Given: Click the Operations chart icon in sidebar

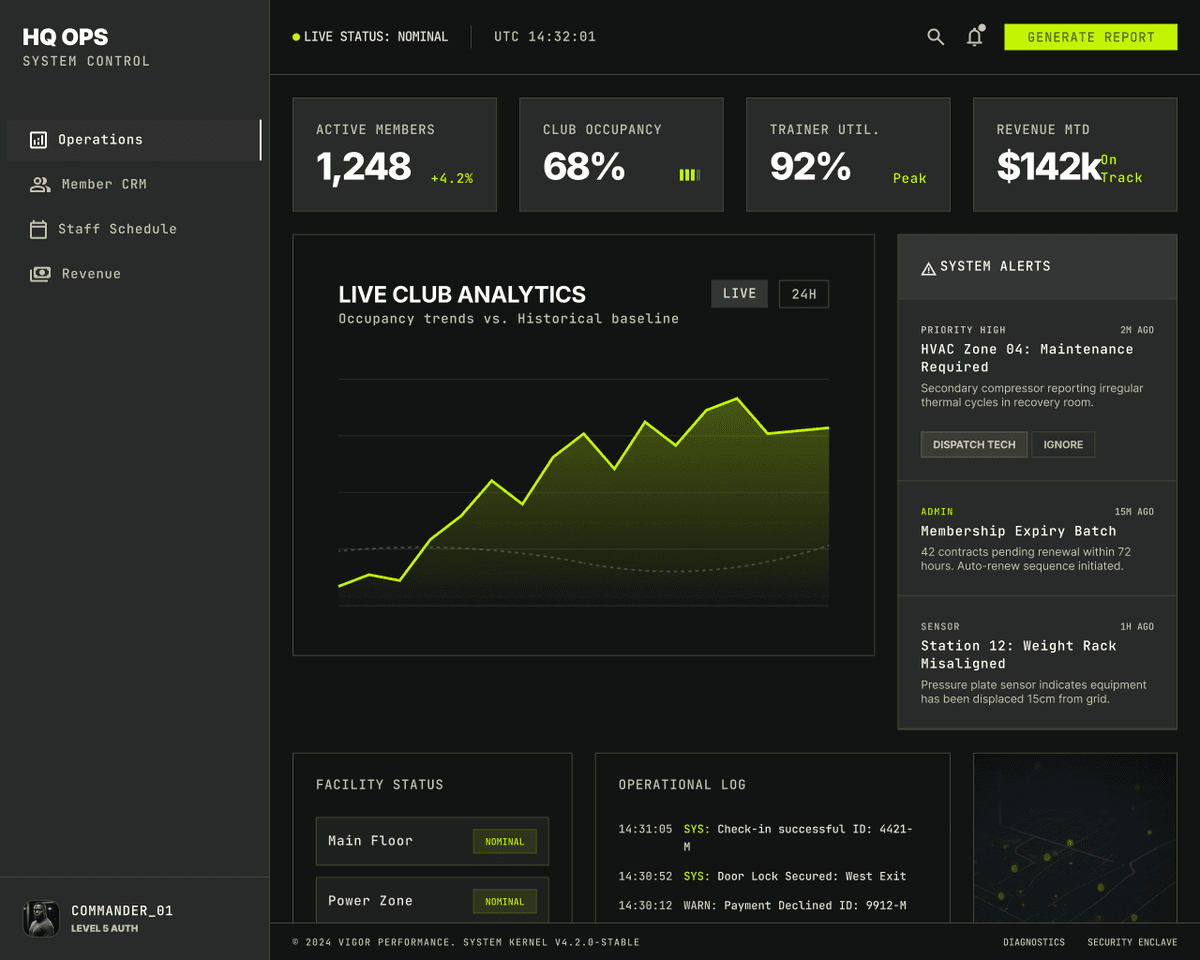Looking at the screenshot, I should [x=38, y=140].
